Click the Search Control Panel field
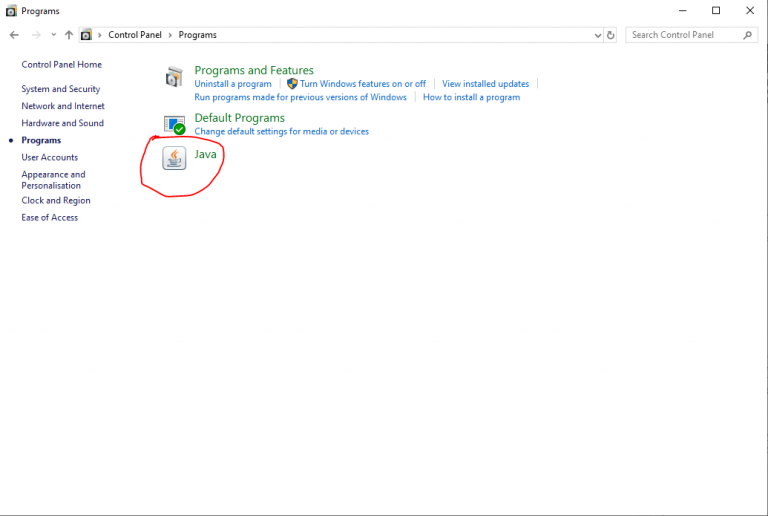The width and height of the screenshot is (768, 516). click(x=685, y=35)
